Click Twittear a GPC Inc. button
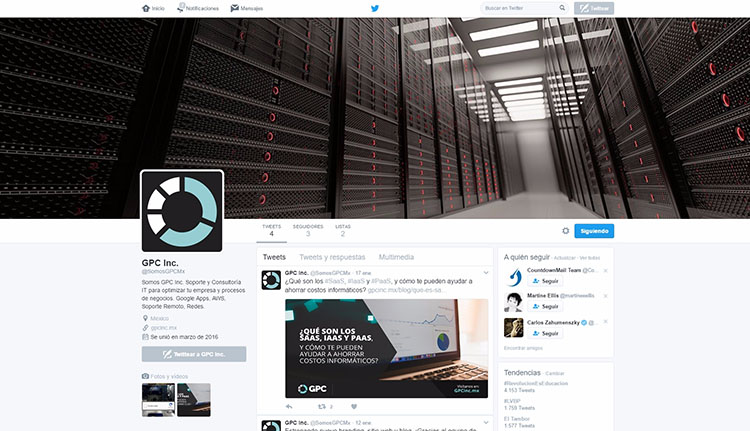The image size is (750, 431). click(x=194, y=354)
